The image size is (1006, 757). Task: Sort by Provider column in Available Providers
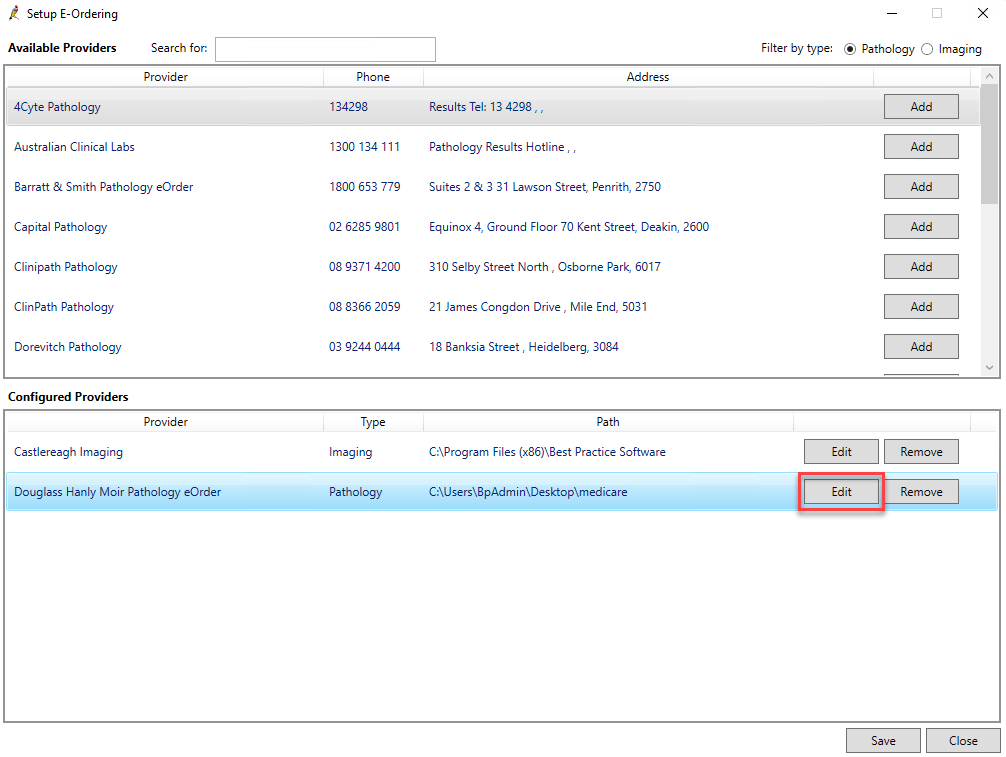(166, 77)
